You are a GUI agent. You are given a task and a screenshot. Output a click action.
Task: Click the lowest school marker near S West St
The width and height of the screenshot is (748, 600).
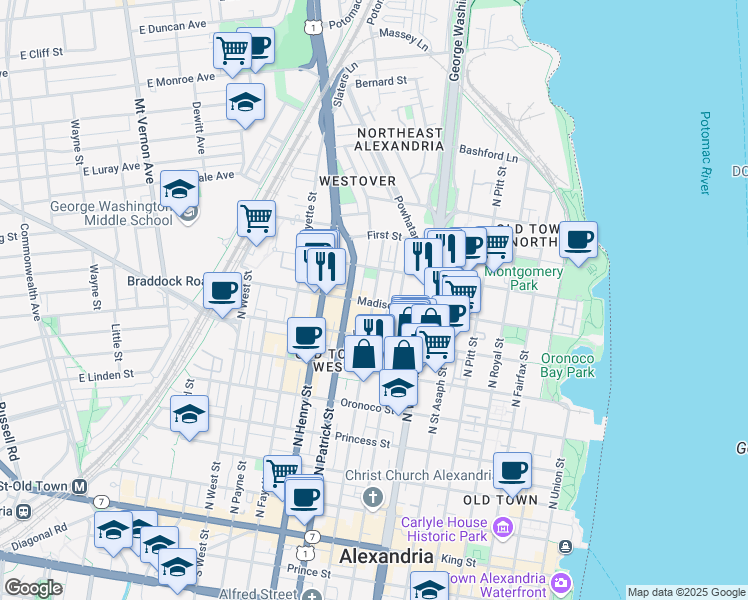pos(177,567)
